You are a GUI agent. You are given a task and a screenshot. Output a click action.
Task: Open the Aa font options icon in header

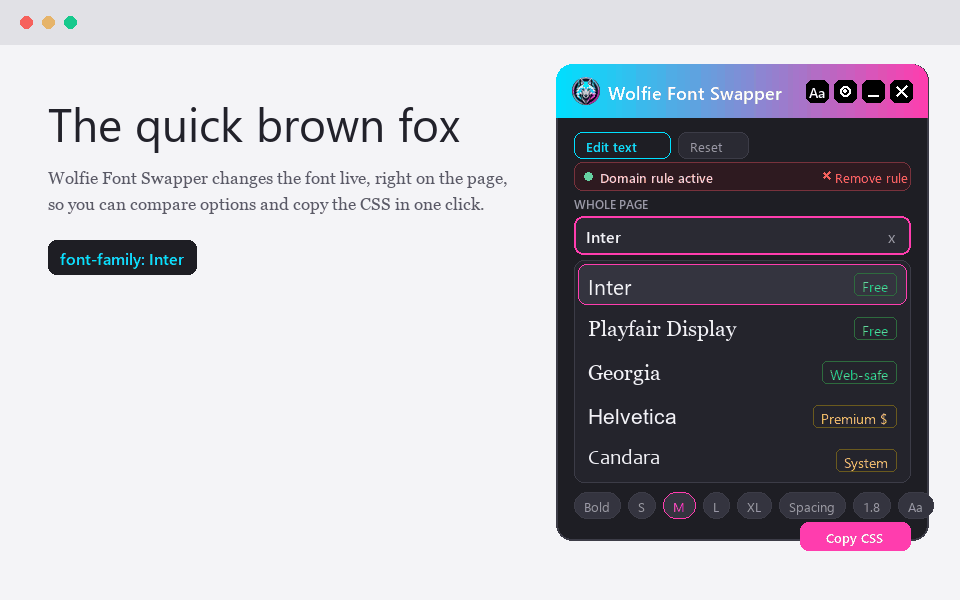817,92
